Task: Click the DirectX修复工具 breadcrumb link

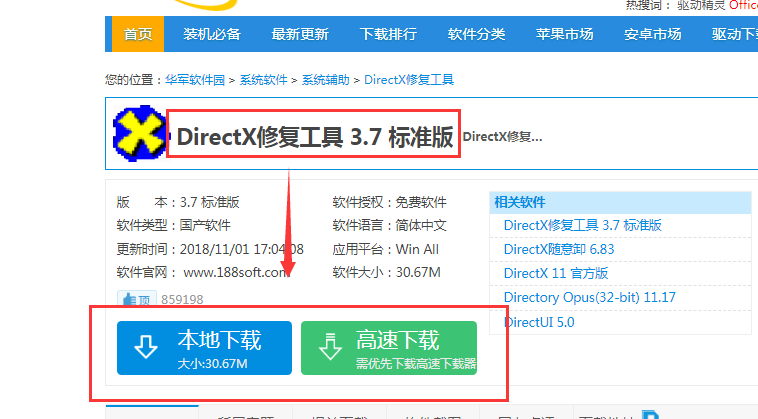Action: click(409, 80)
